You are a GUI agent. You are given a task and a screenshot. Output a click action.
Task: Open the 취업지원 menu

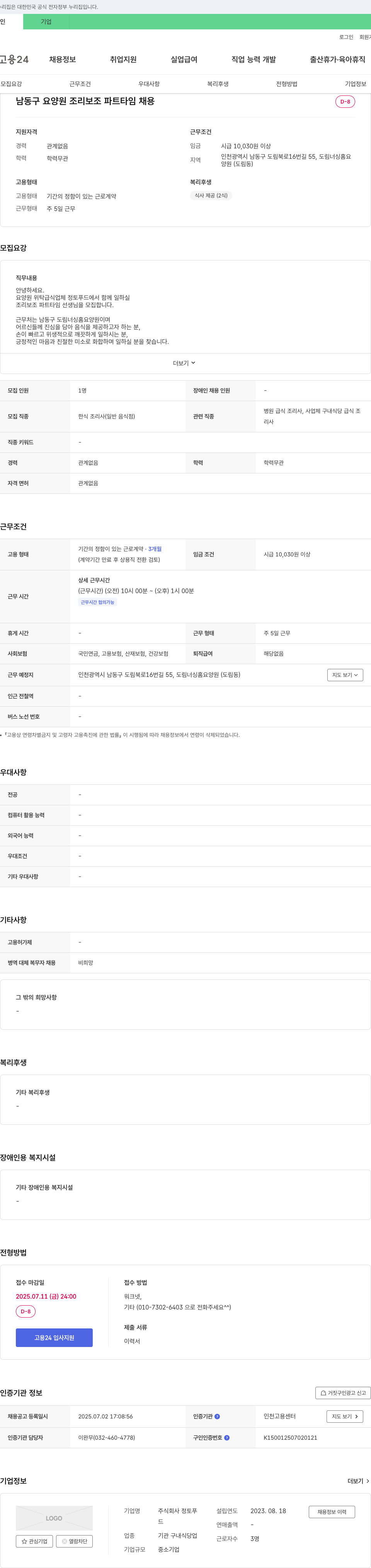pyautogui.click(x=123, y=60)
